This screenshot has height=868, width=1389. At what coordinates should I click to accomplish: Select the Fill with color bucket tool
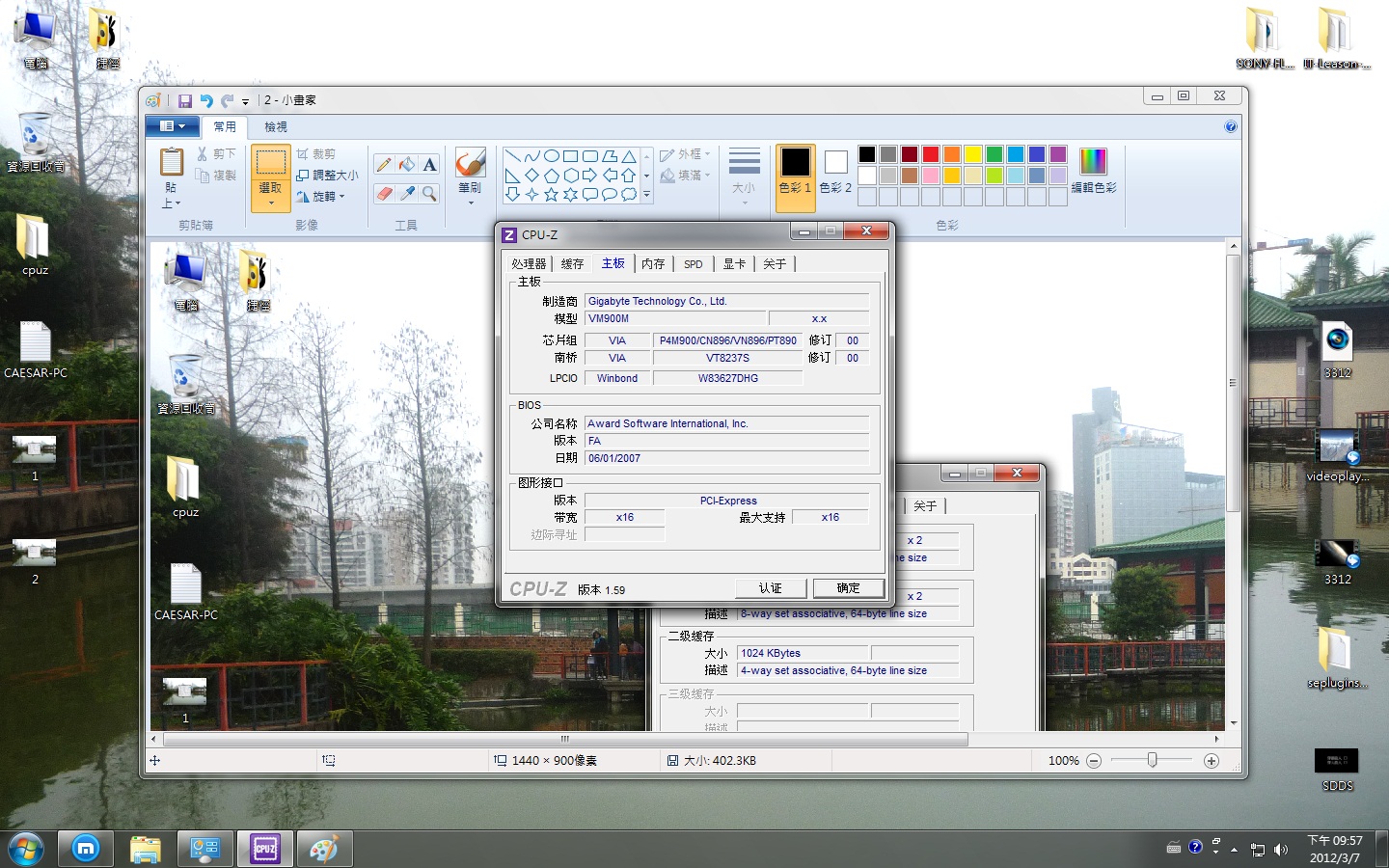point(407,164)
